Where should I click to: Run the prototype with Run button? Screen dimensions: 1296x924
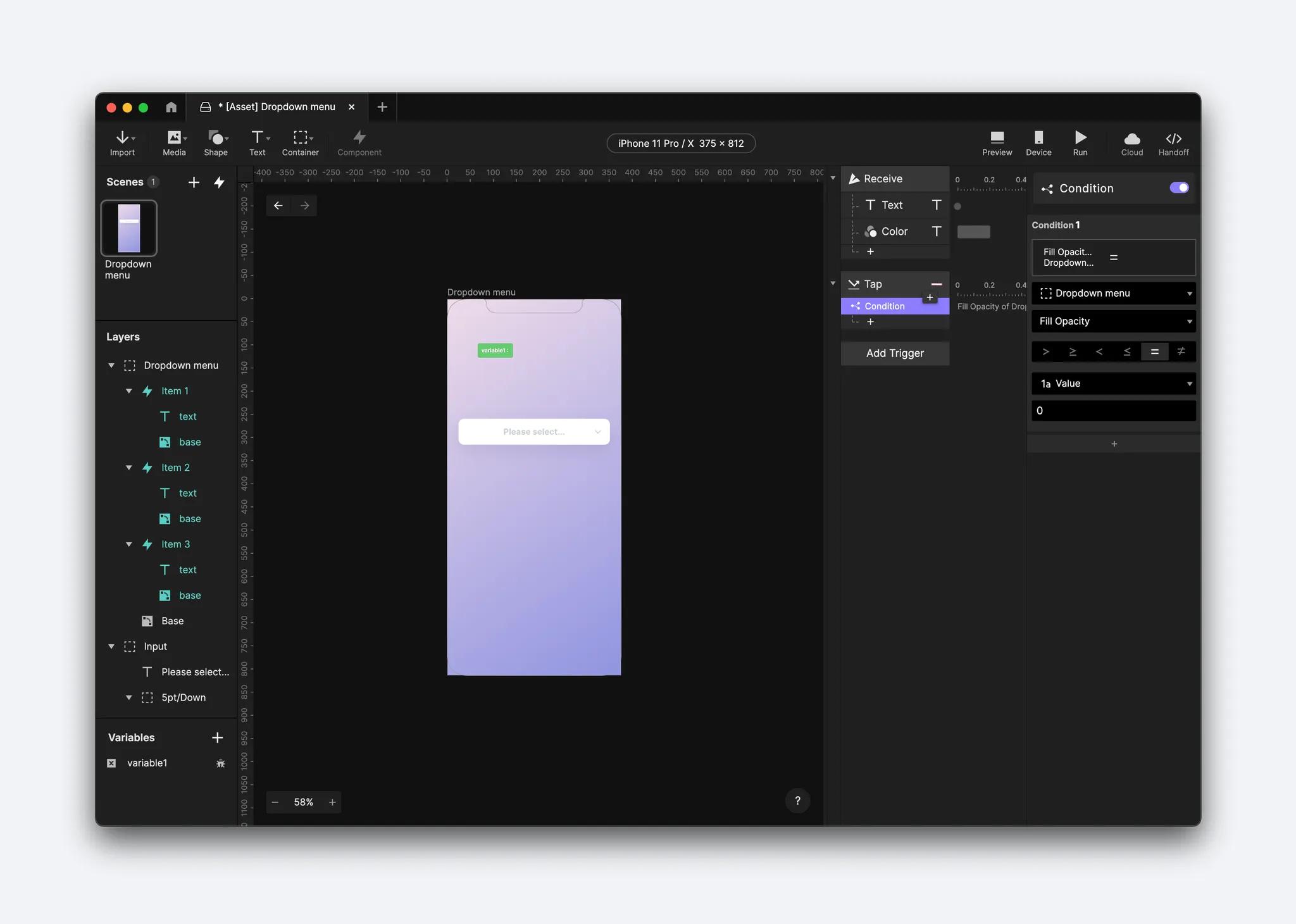pos(1080,143)
